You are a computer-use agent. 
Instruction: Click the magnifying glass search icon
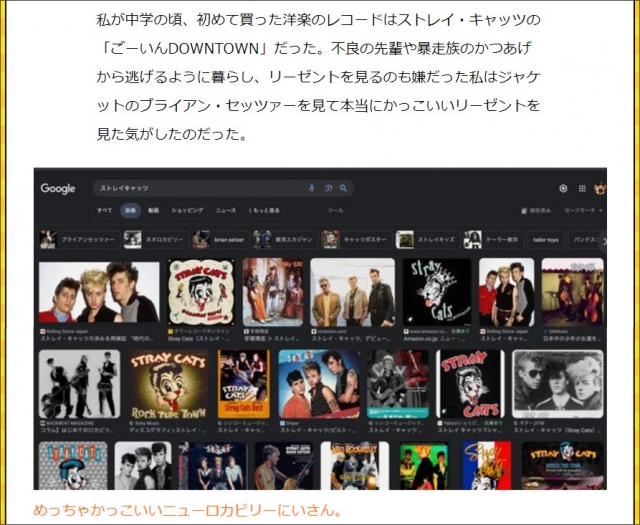343,188
